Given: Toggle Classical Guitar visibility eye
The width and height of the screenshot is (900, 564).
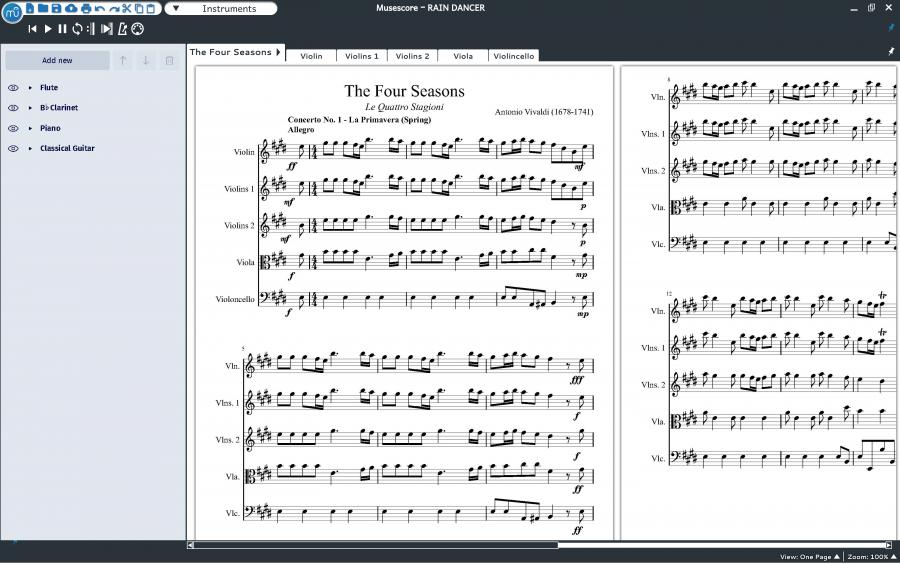Looking at the screenshot, I should pos(13,149).
